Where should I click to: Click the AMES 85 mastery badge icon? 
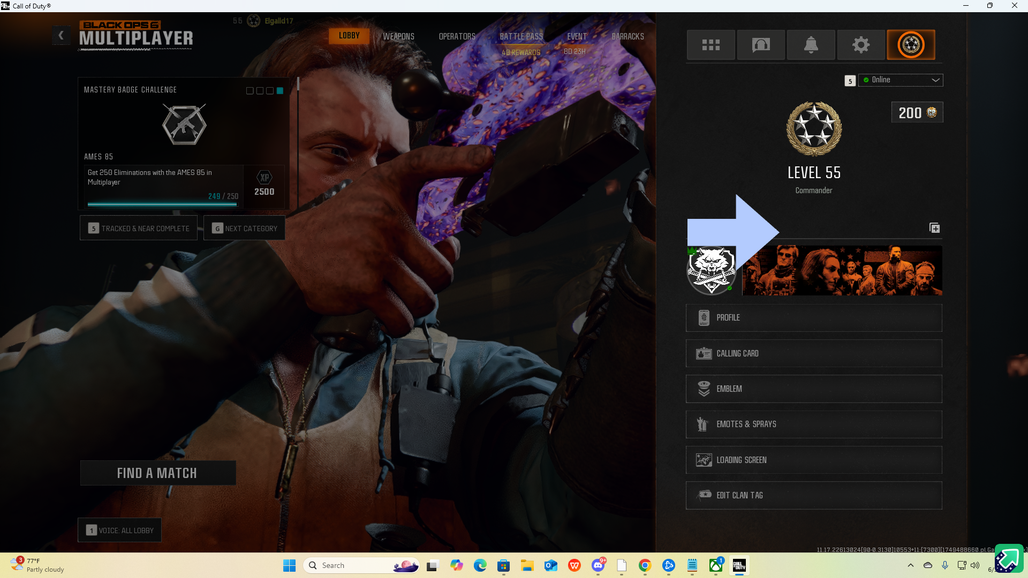(184, 124)
